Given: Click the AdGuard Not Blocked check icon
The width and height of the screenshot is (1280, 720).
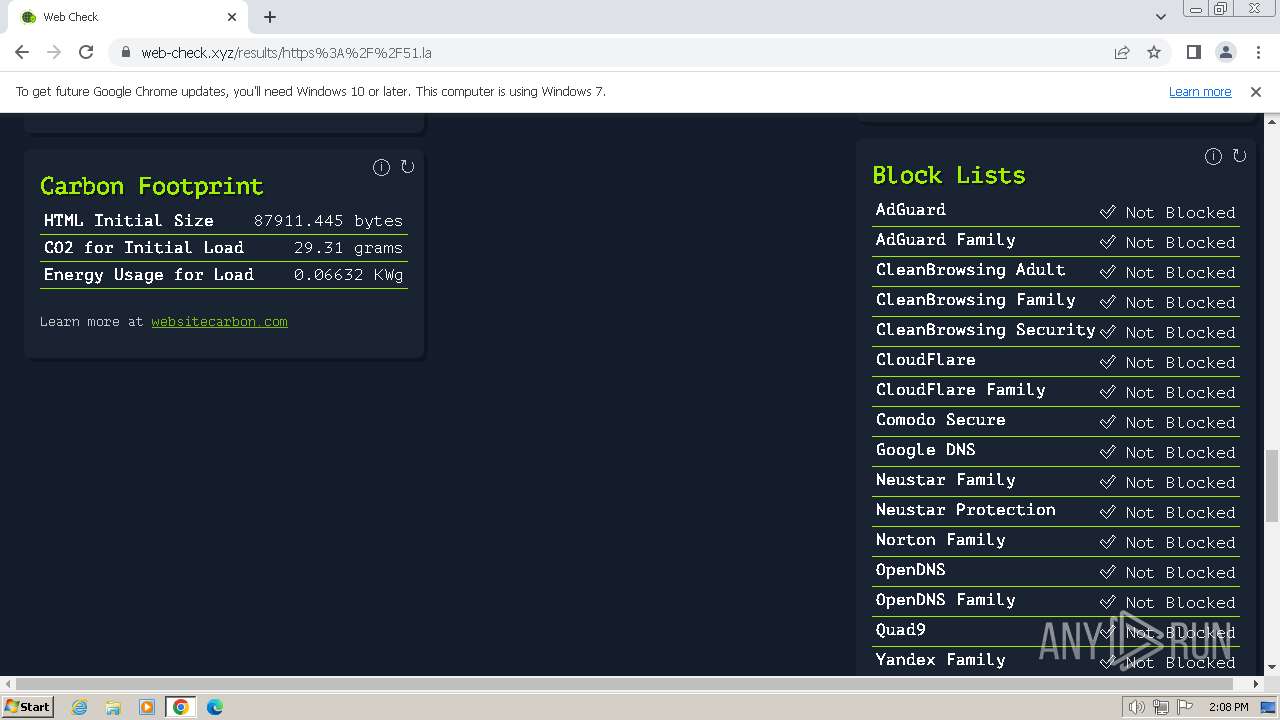Looking at the screenshot, I should (x=1107, y=212).
